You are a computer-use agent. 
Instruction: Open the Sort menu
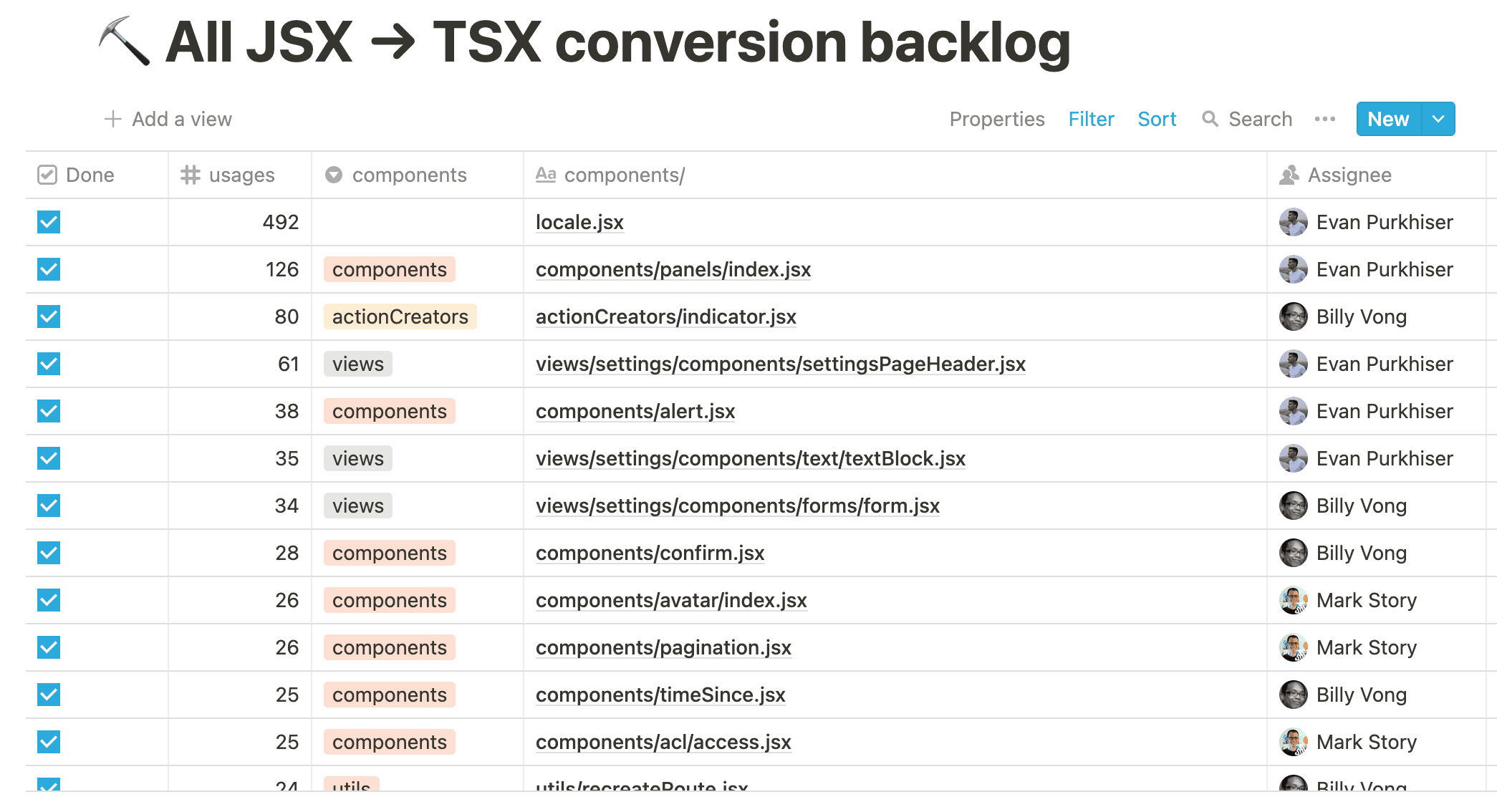[x=1156, y=119]
